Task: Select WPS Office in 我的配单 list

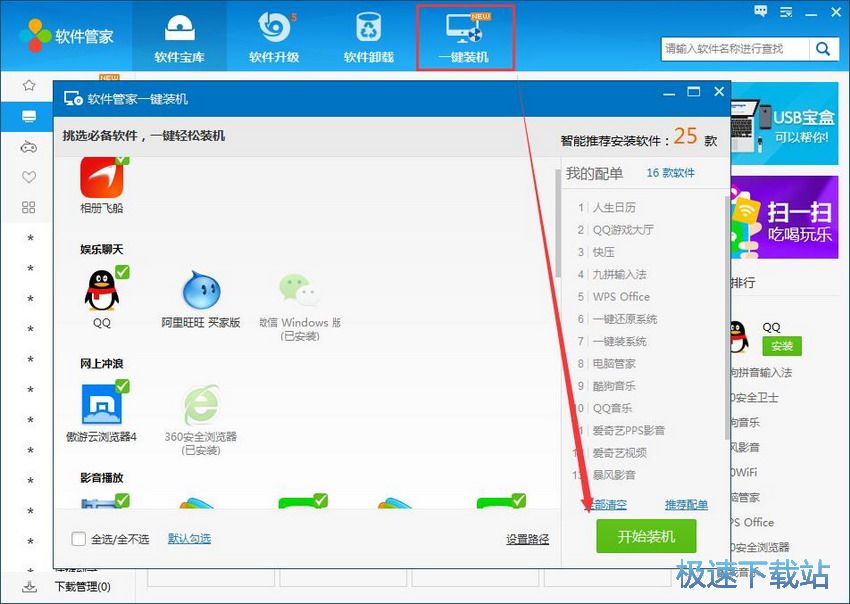Action: pyautogui.click(x=621, y=297)
